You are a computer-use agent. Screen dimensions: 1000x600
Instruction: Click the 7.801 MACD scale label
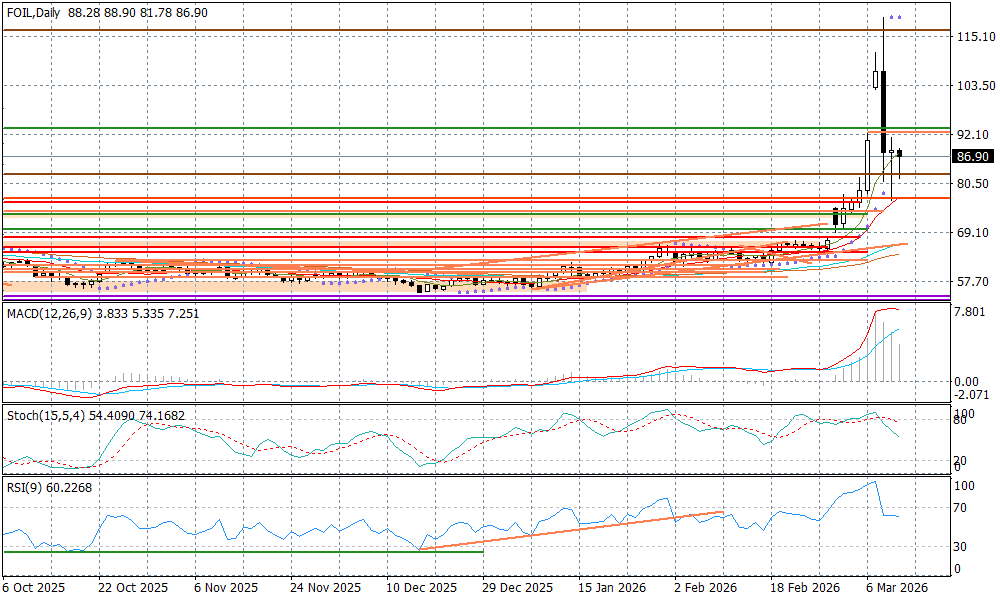[x=969, y=312]
